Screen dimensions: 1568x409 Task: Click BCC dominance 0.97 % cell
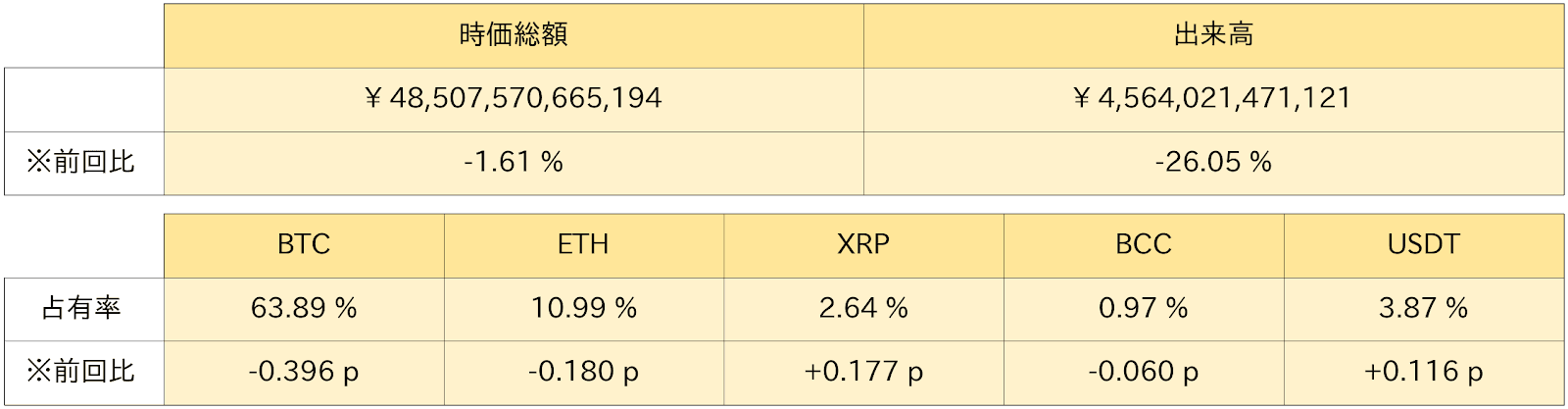[x=1144, y=308]
